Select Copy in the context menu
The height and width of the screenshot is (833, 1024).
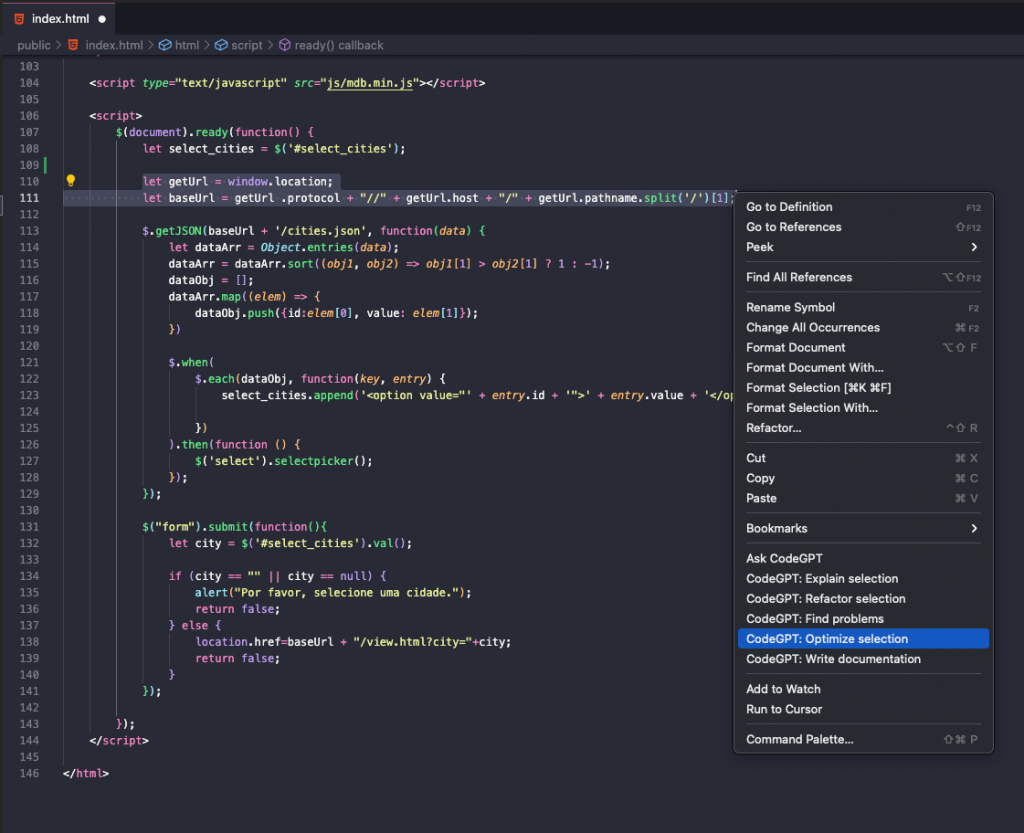[x=863, y=479]
